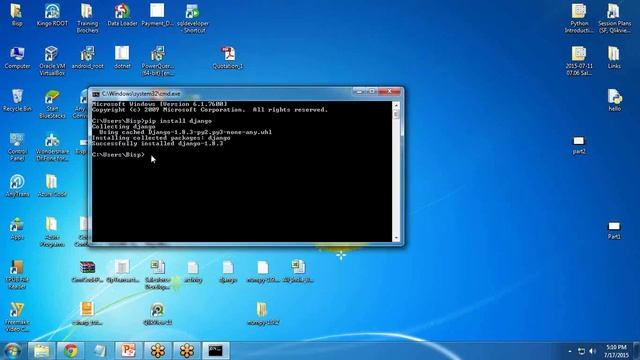Select the QlikView 11 shortcut icon

coord(158,314)
